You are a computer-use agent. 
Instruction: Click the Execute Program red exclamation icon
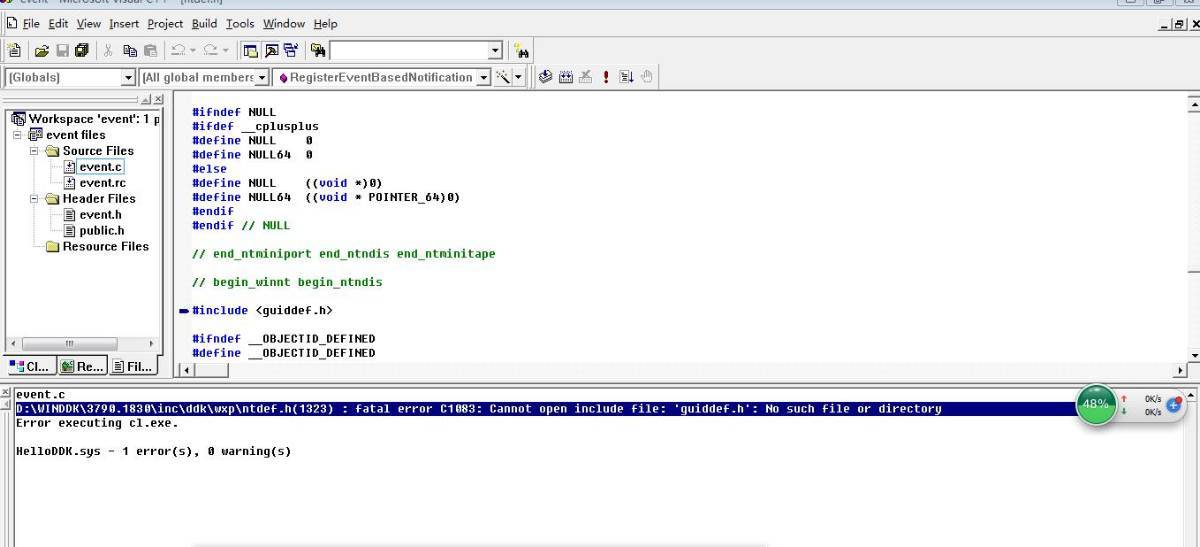[606, 77]
